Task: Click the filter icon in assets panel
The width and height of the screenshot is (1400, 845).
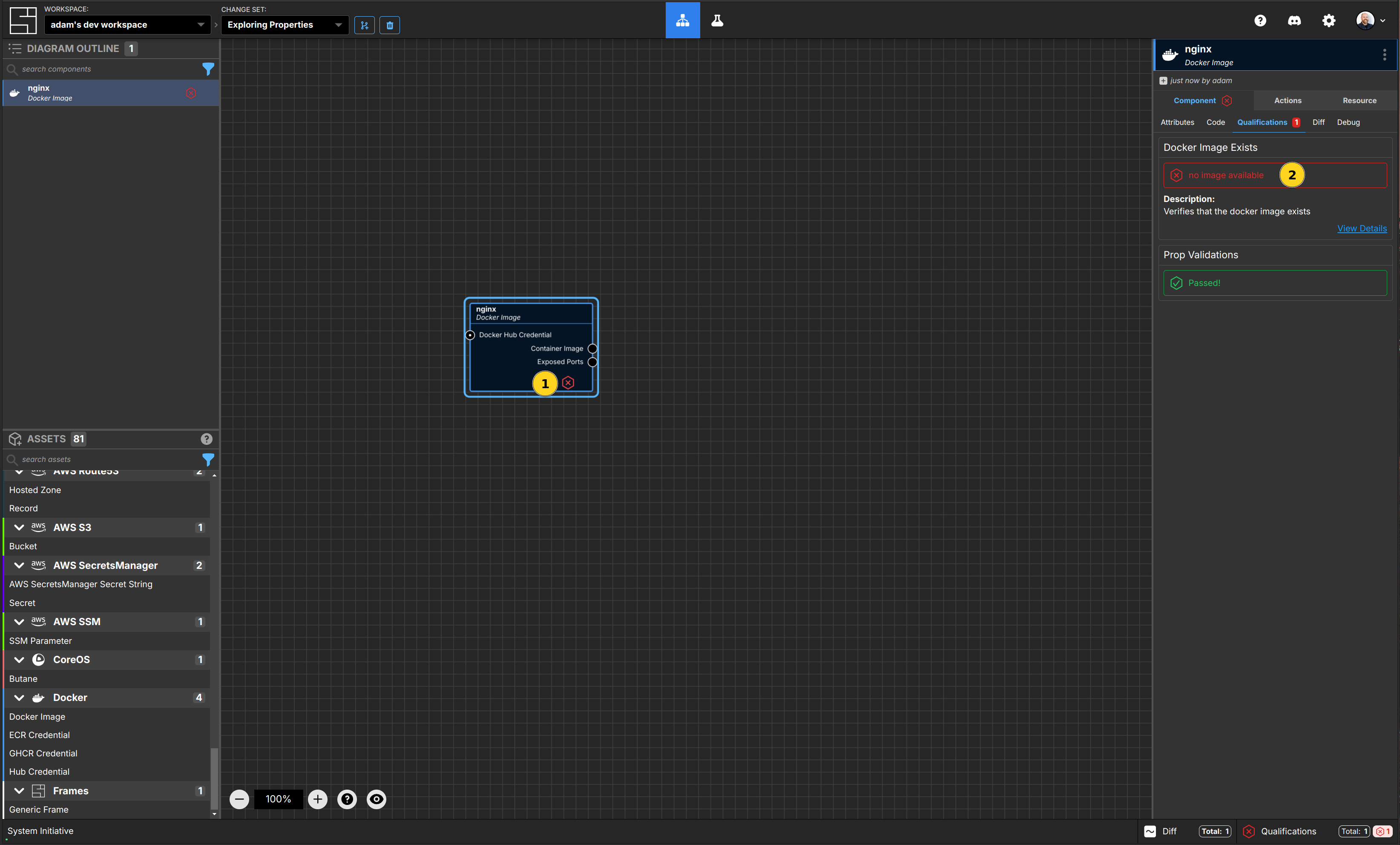Action: click(x=208, y=459)
